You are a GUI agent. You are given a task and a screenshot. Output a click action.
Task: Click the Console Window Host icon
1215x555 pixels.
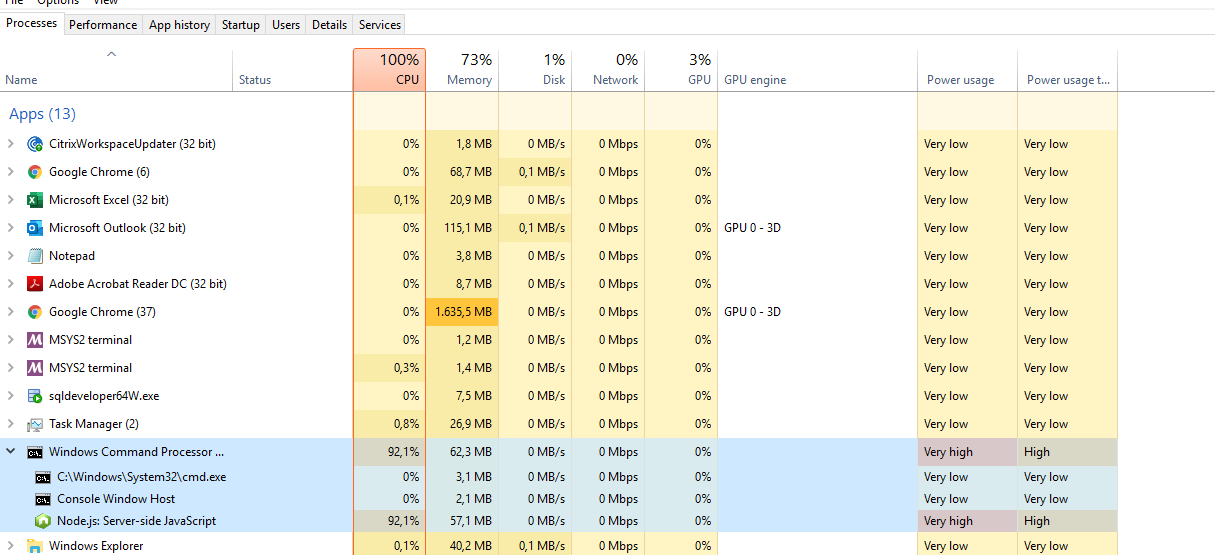click(43, 499)
